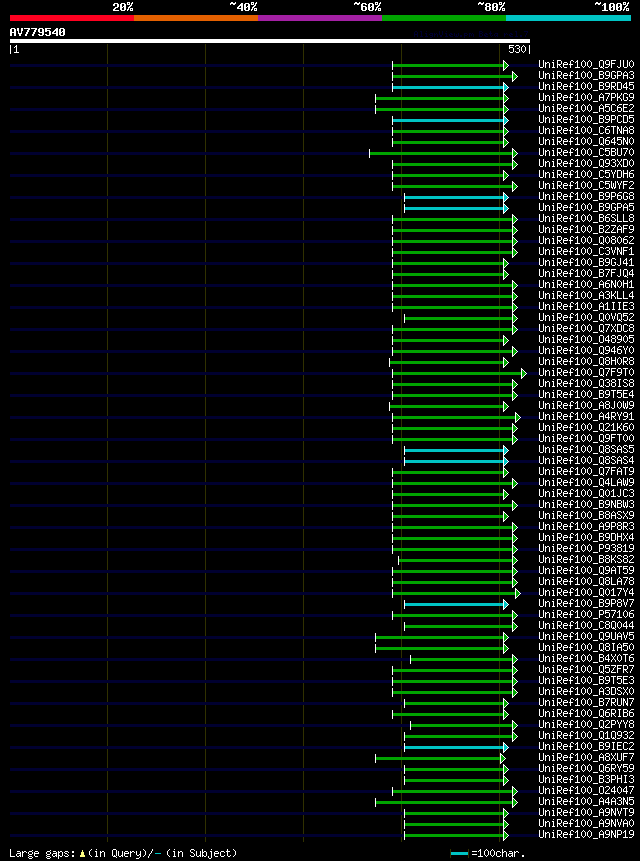Click the Large gaps legend text
Image resolution: width=640 pixels, height=861 pixels.
(123, 853)
